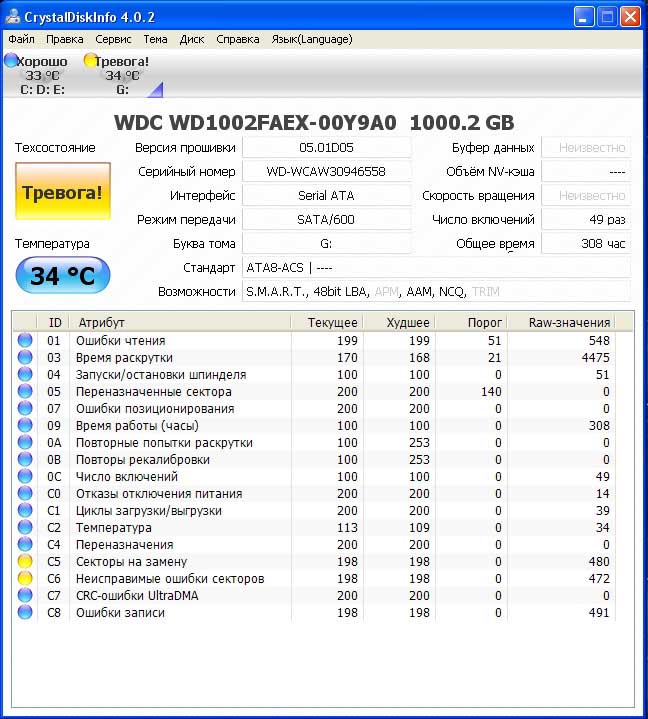
Task: Click the blue status orb next to Хорошо
Action: (11, 60)
